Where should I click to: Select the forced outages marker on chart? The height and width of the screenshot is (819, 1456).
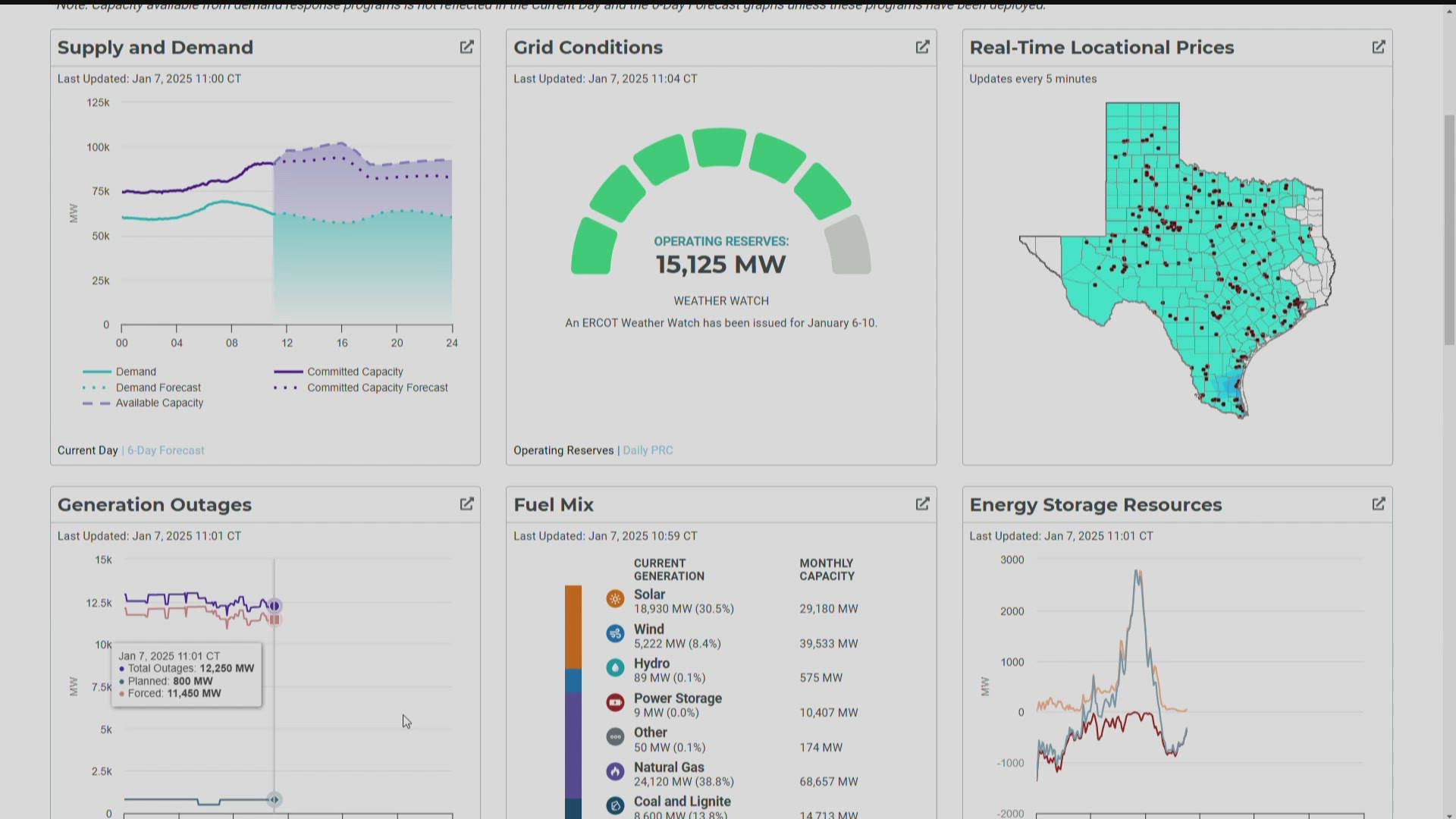[275, 620]
